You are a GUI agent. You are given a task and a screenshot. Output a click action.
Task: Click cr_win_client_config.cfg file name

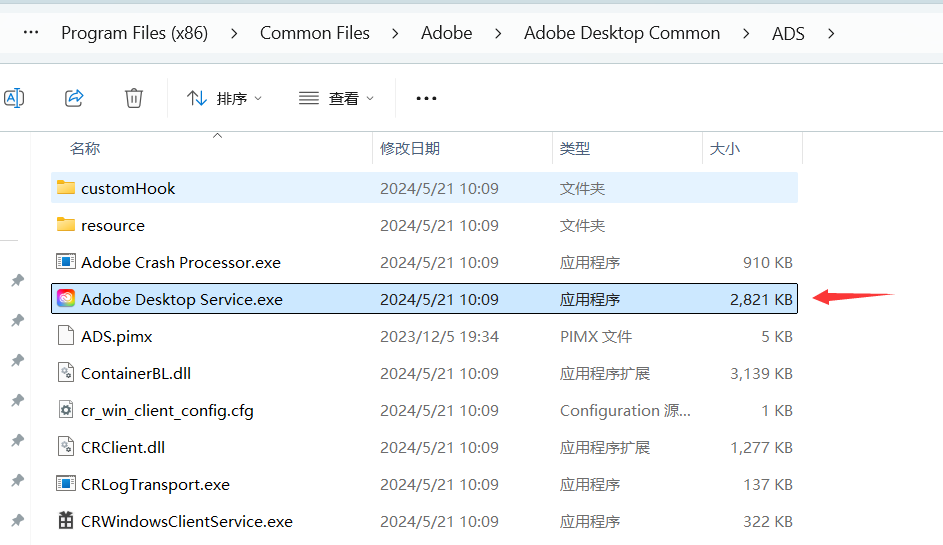coord(167,411)
